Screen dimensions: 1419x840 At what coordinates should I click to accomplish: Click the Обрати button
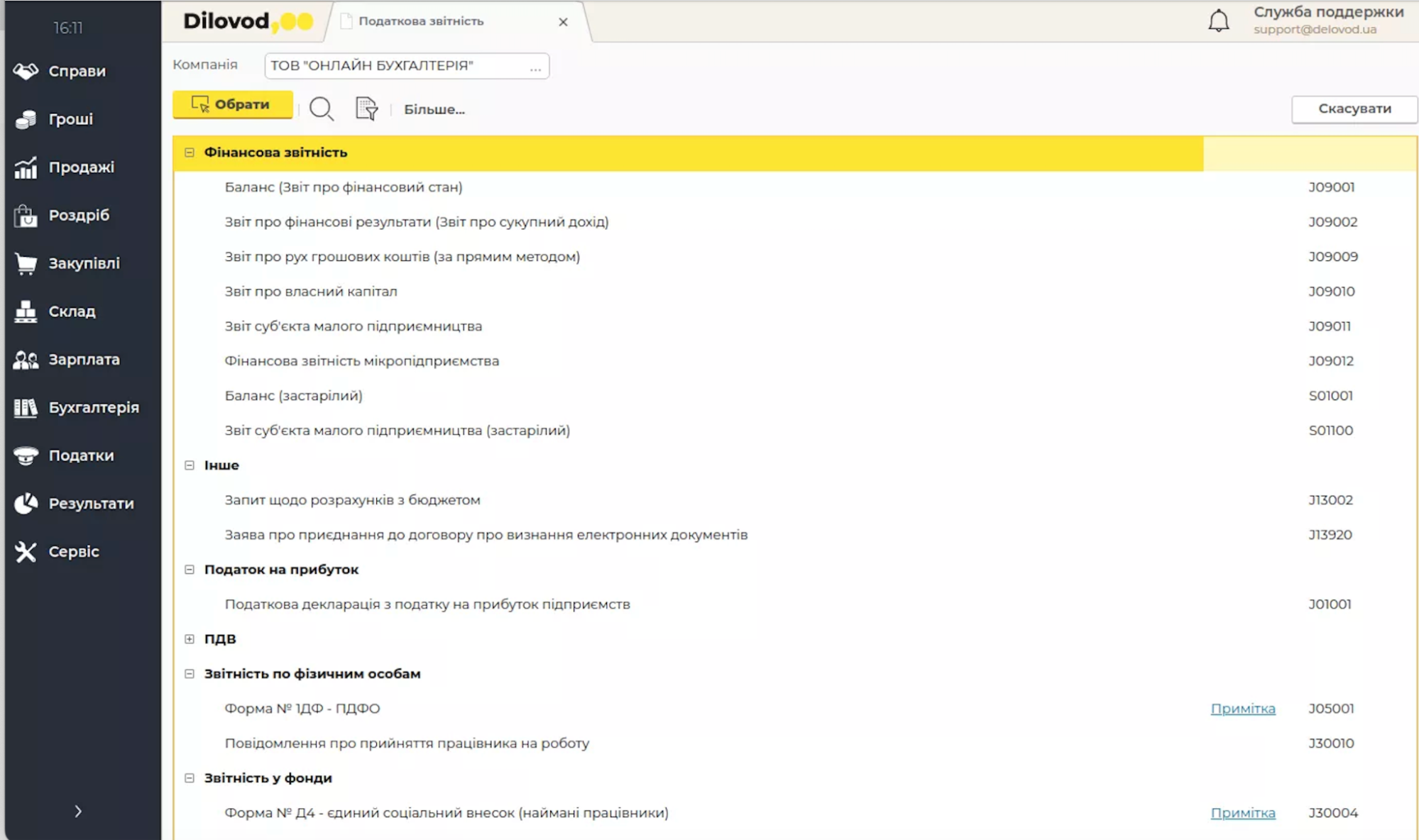tap(232, 104)
